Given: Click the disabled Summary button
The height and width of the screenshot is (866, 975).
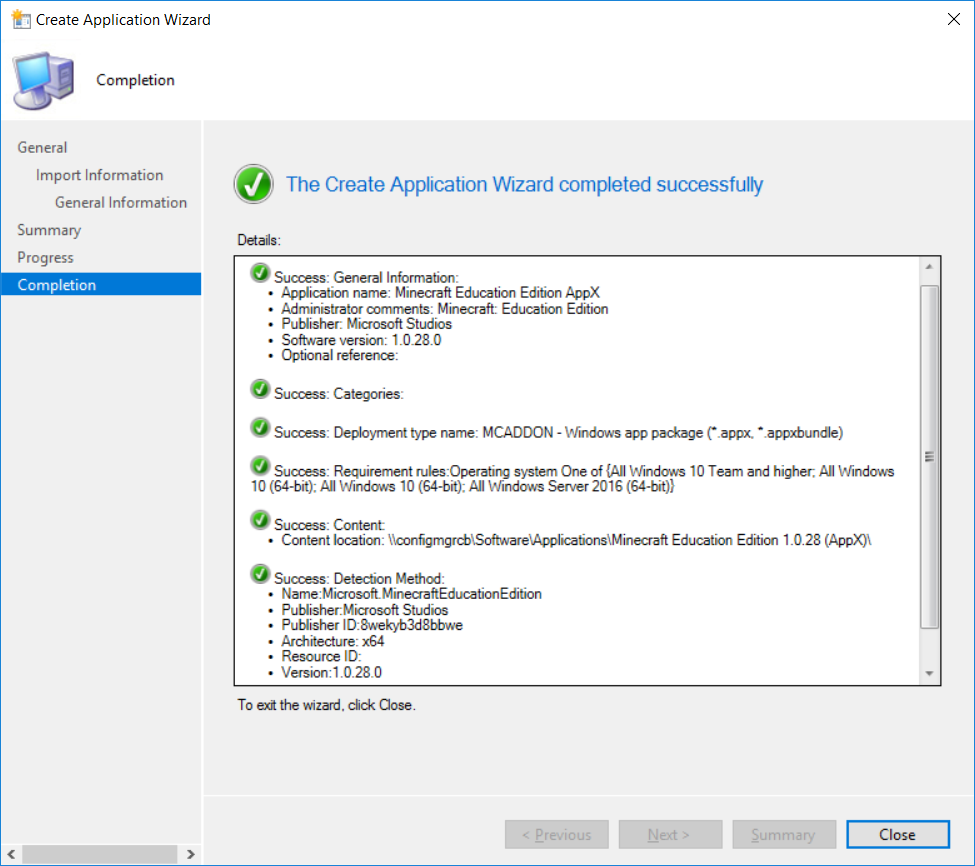Looking at the screenshot, I should pyautogui.click(x=783, y=834).
